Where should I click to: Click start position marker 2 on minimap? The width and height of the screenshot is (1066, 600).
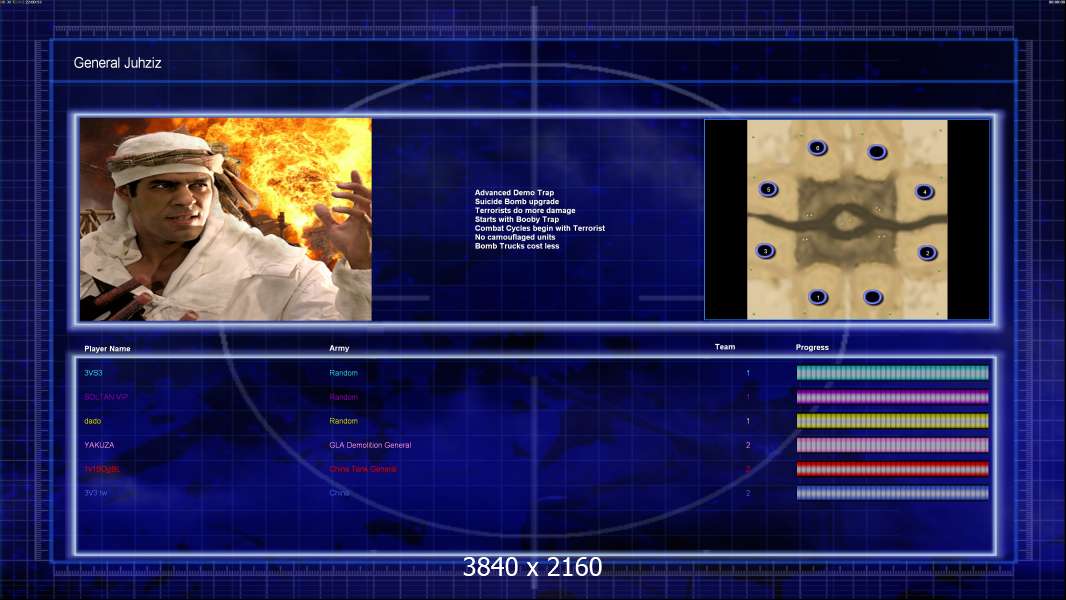pos(927,253)
